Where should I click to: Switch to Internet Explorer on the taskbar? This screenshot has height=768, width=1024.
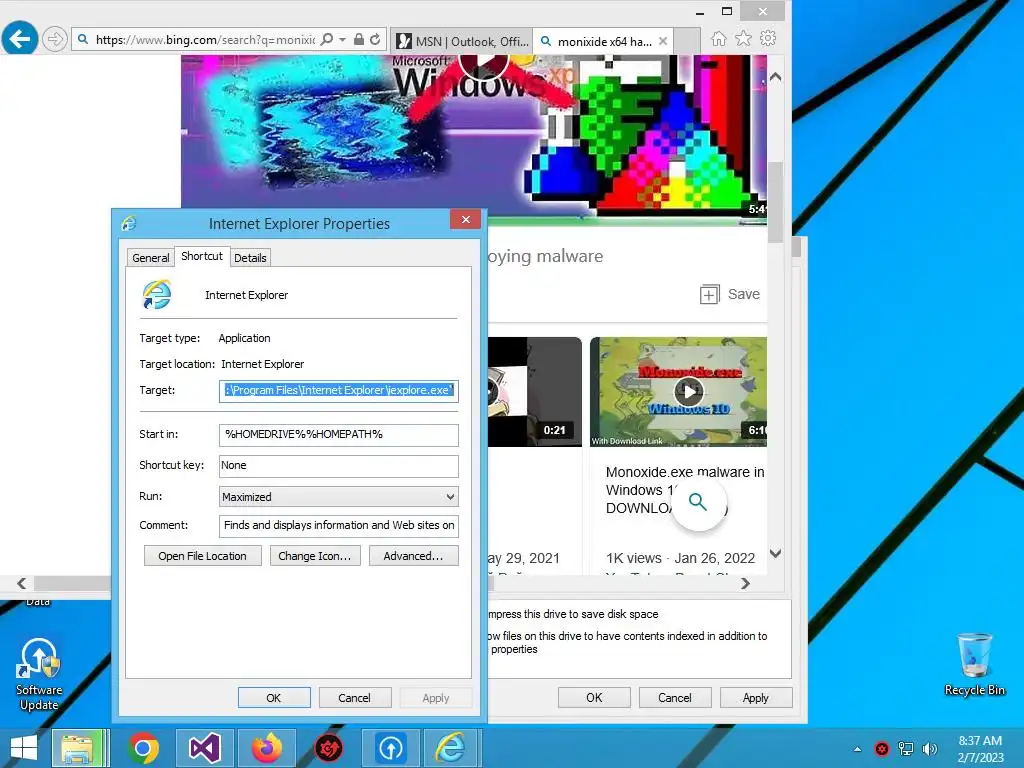coord(452,748)
